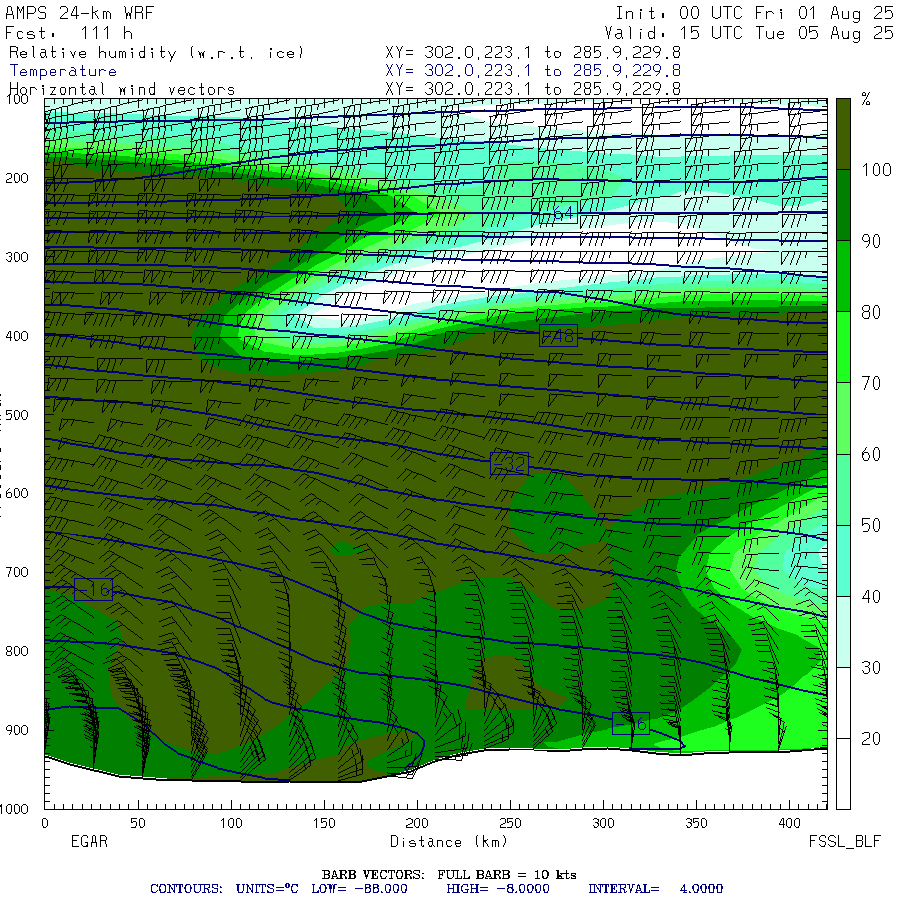Select the dark olive colorbar segment above 100
The width and height of the screenshot is (900, 900).
click(x=843, y=134)
